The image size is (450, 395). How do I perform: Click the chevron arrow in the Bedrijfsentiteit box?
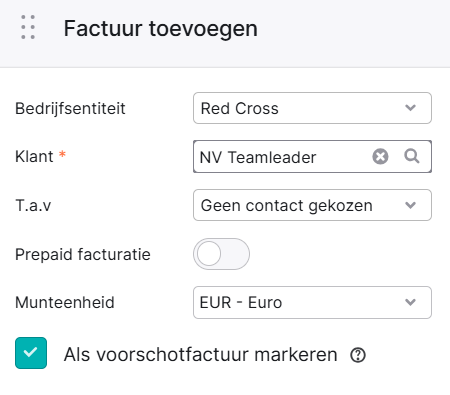point(410,108)
